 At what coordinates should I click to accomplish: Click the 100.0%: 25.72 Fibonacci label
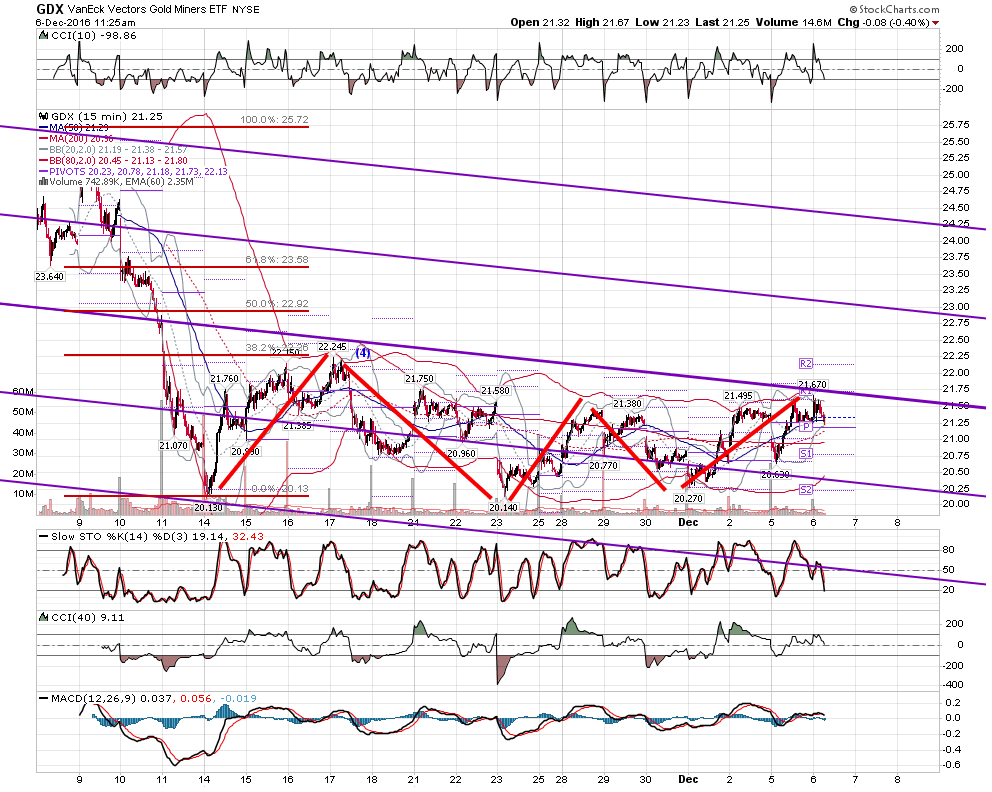(x=275, y=120)
